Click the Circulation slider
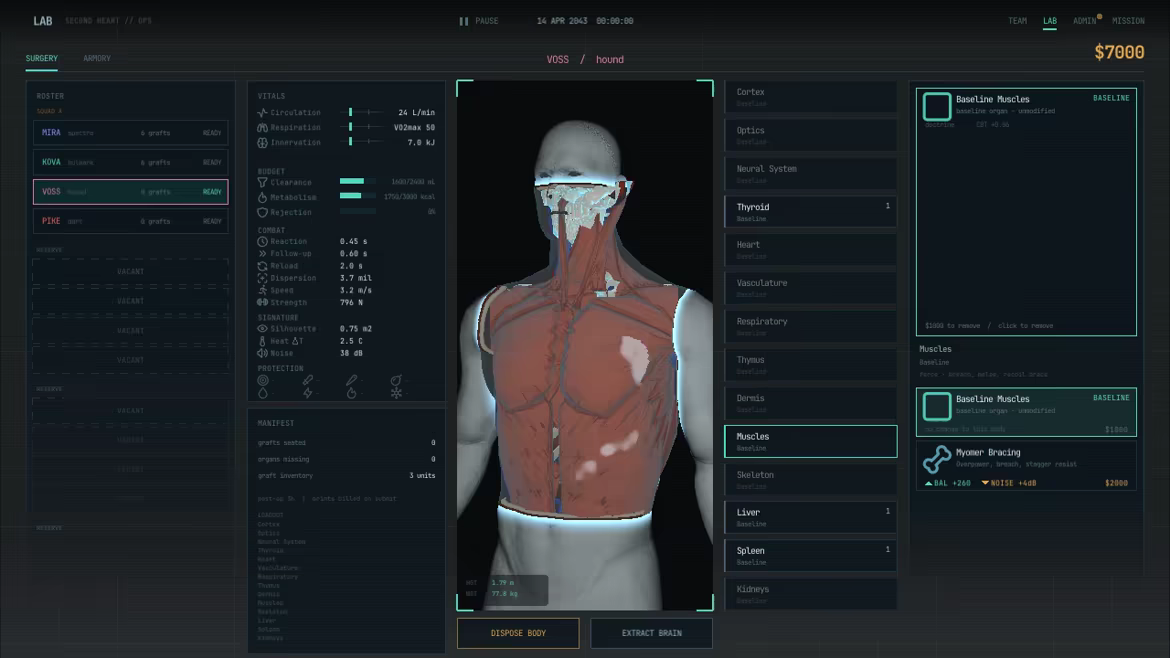Image resolution: width=1170 pixels, height=658 pixels. (x=363, y=113)
